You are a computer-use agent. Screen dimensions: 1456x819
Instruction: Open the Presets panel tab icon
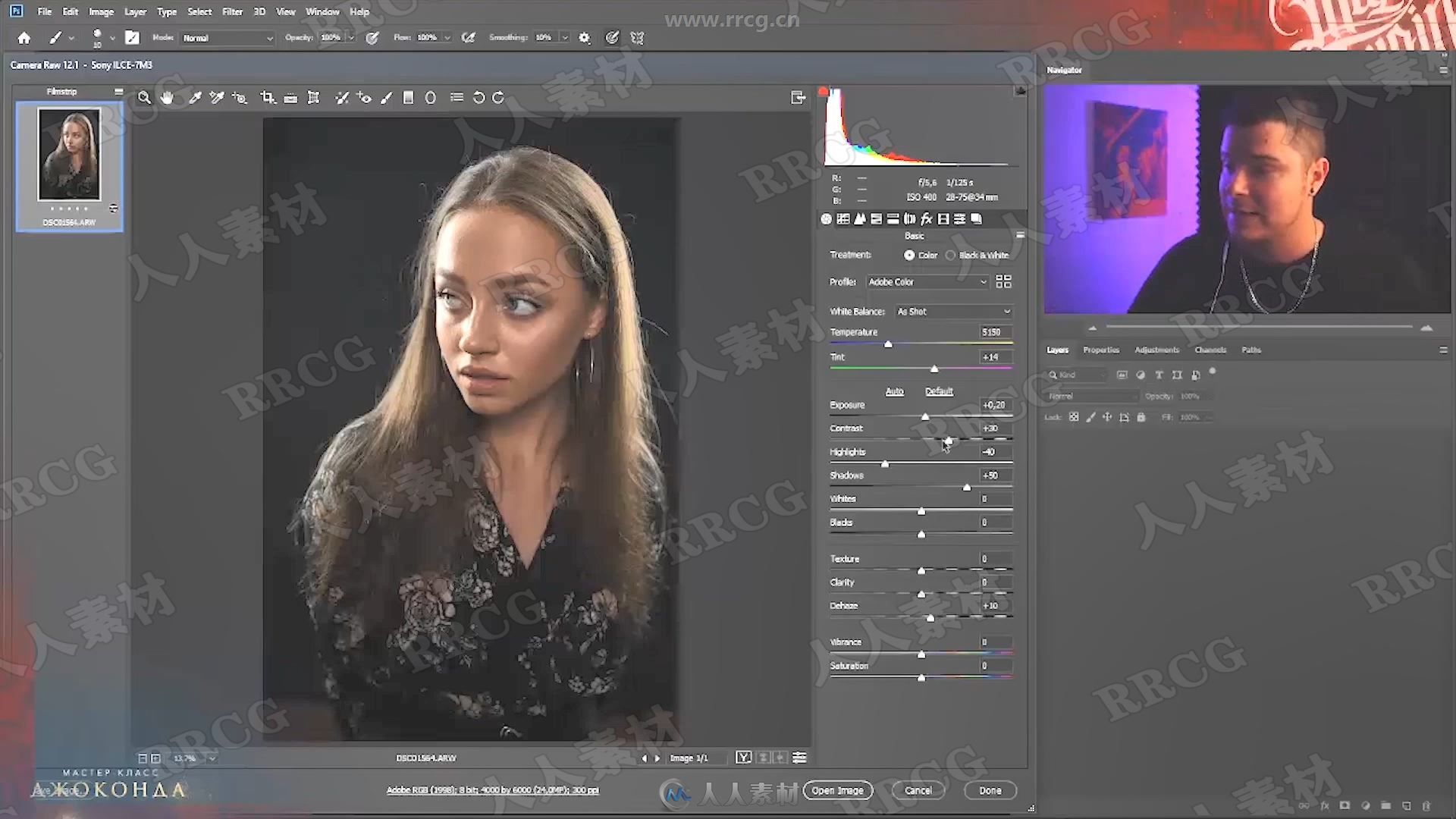pos(959,219)
